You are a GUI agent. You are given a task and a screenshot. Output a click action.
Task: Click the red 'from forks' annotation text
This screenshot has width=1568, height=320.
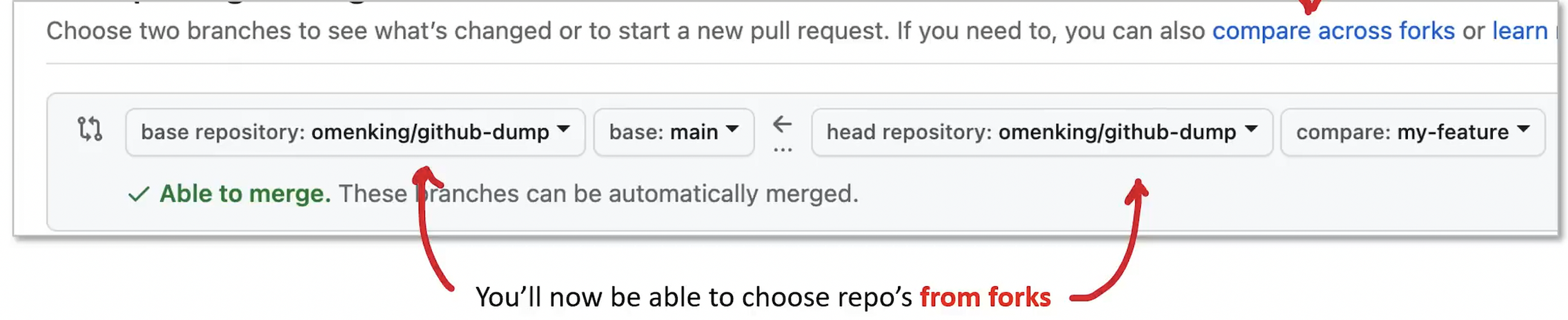tap(985, 297)
